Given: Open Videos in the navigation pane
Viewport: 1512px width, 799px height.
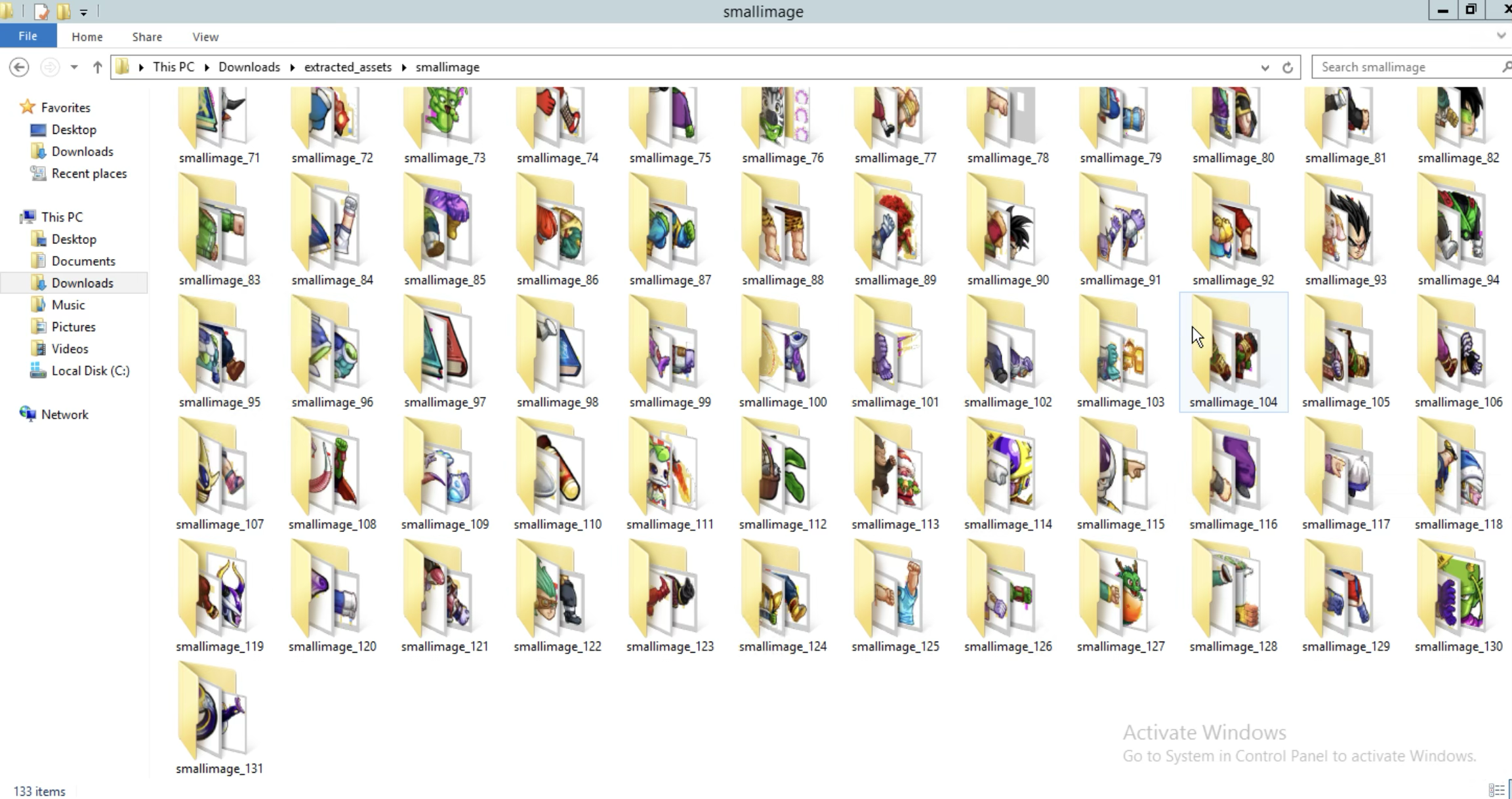Looking at the screenshot, I should (70, 349).
